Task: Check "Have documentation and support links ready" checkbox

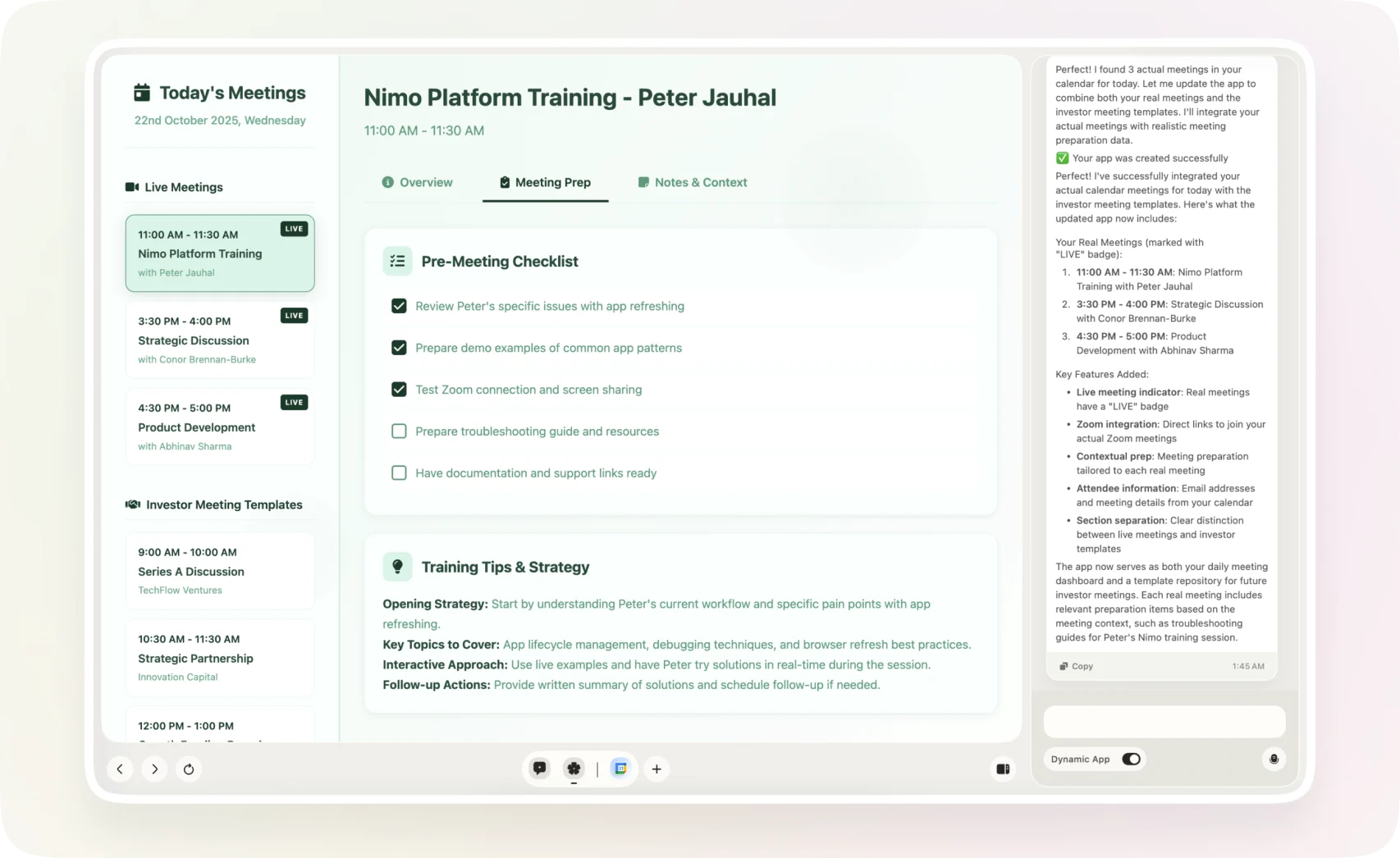Action: click(x=399, y=473)
